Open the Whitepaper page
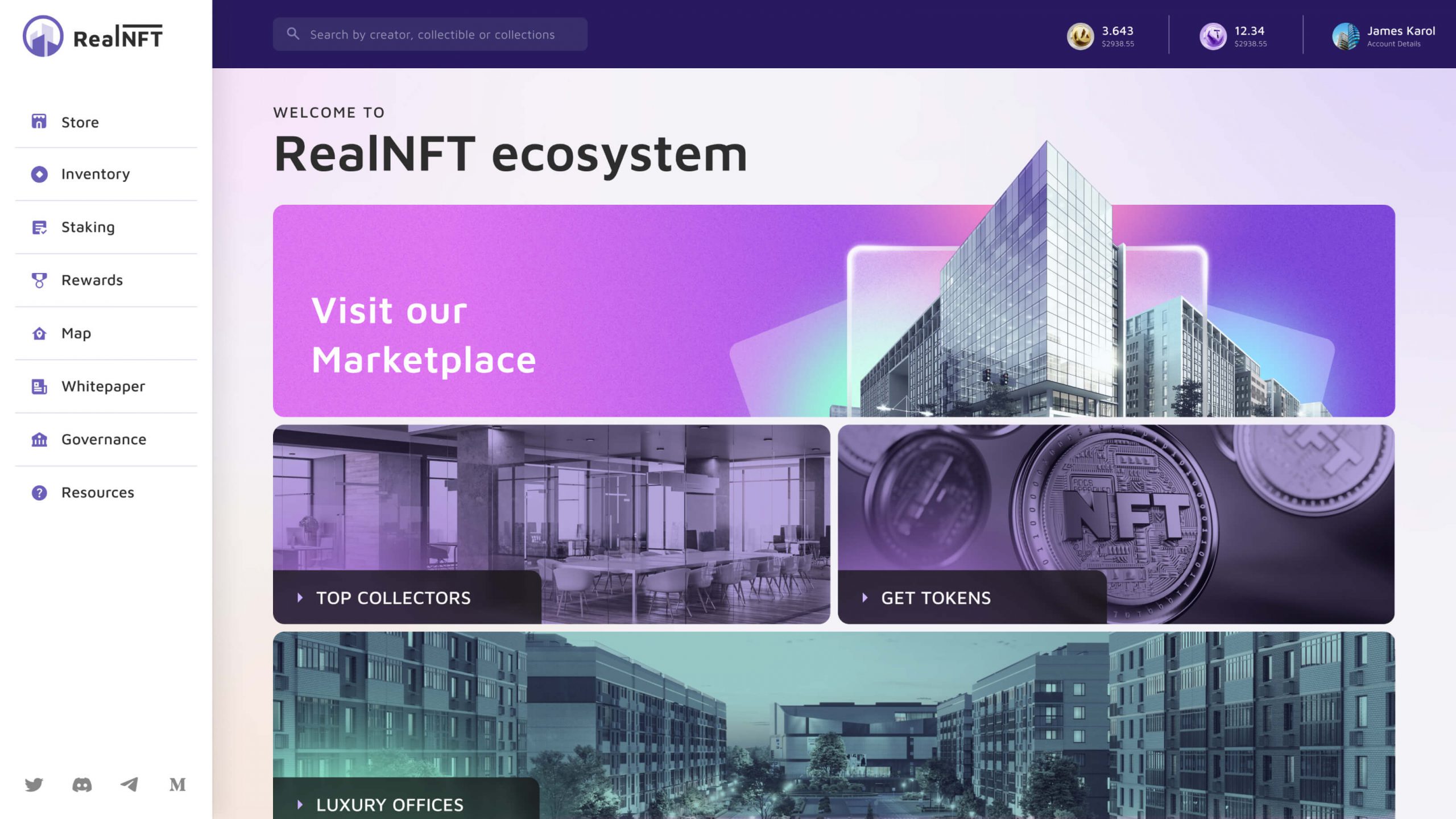The image size is (1456, 819). pyautogui.click(x=103, y=386)
